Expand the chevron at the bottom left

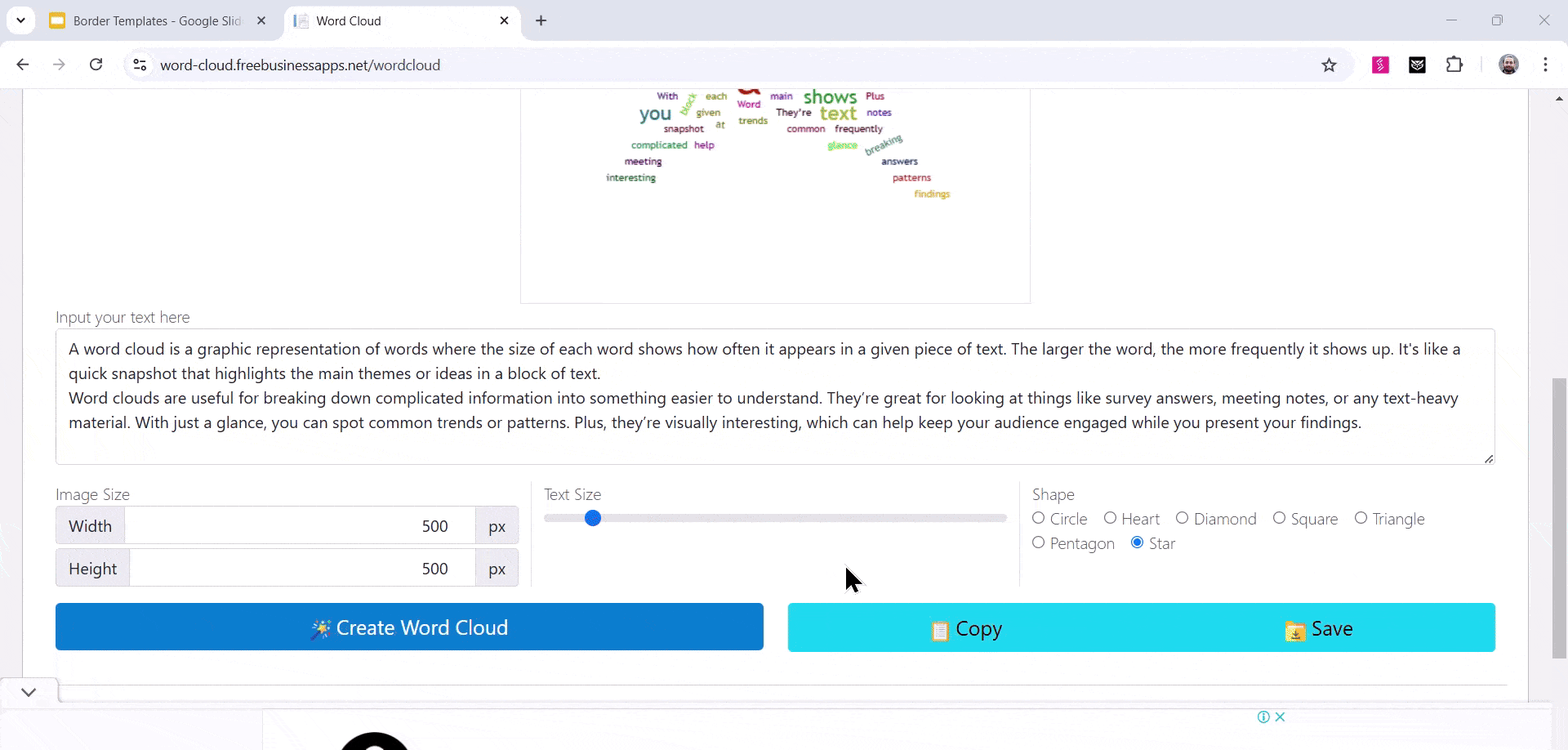(x=28, y=692)
